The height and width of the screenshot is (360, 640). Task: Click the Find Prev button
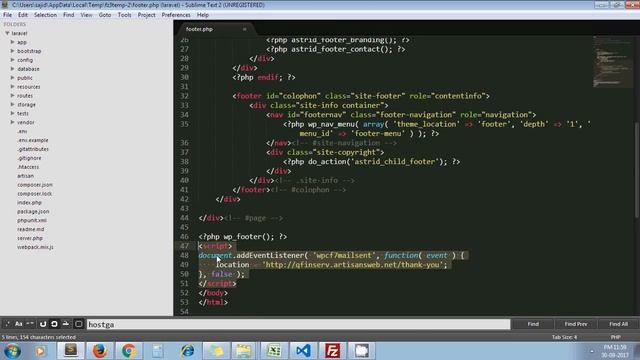(576, 324)
